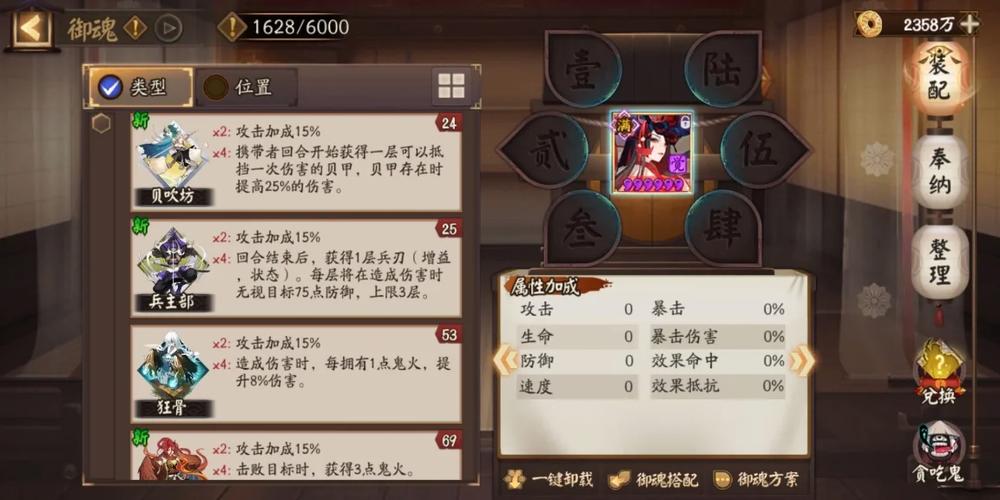Open the 御魂 info exclamation icon
1000x500 pixels.
coord(135,28)
